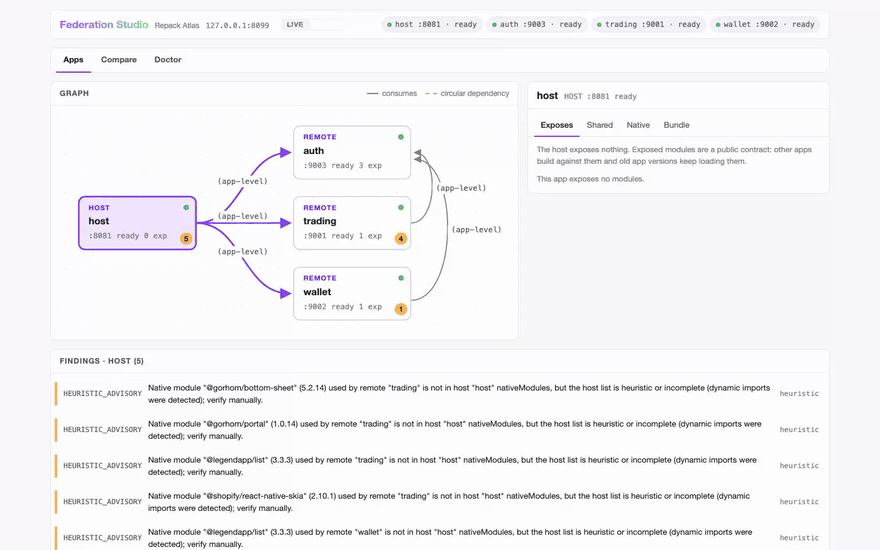The height and width of the screenshot is (550, 880).
Task: Click the trading :9001 ready status chip
Action: (649, 25)
